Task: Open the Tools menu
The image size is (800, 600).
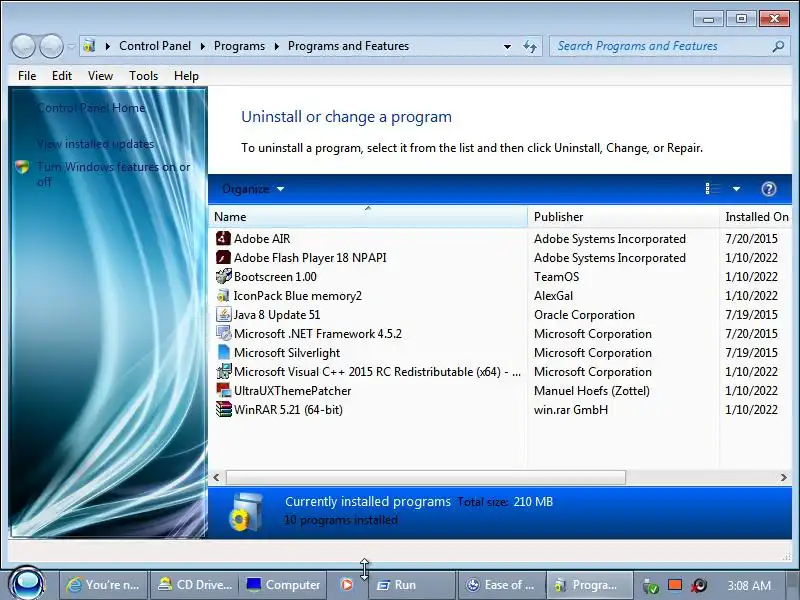Action: tap(143, 76)
